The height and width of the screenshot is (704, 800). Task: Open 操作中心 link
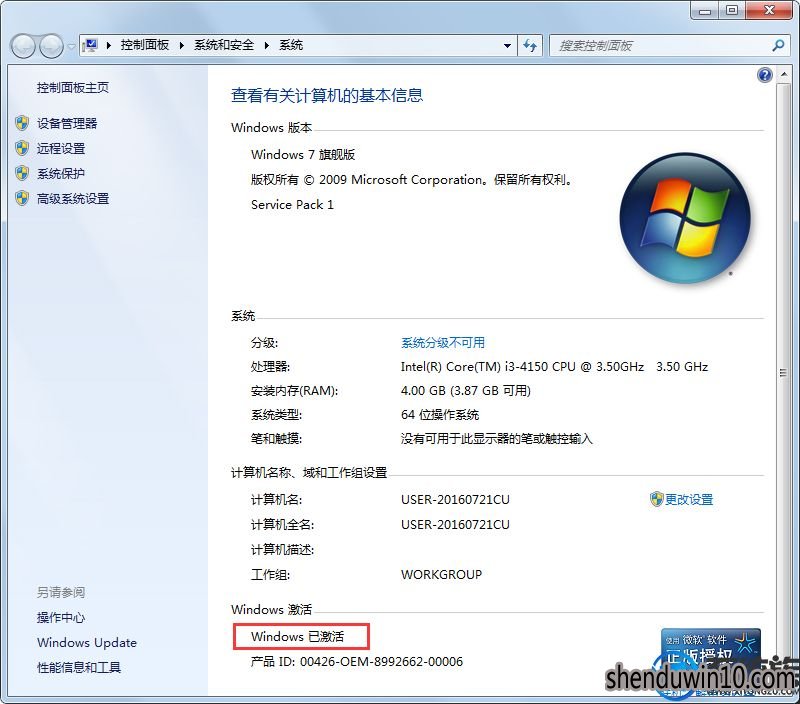pyautogui.click(x=61, y=617)
